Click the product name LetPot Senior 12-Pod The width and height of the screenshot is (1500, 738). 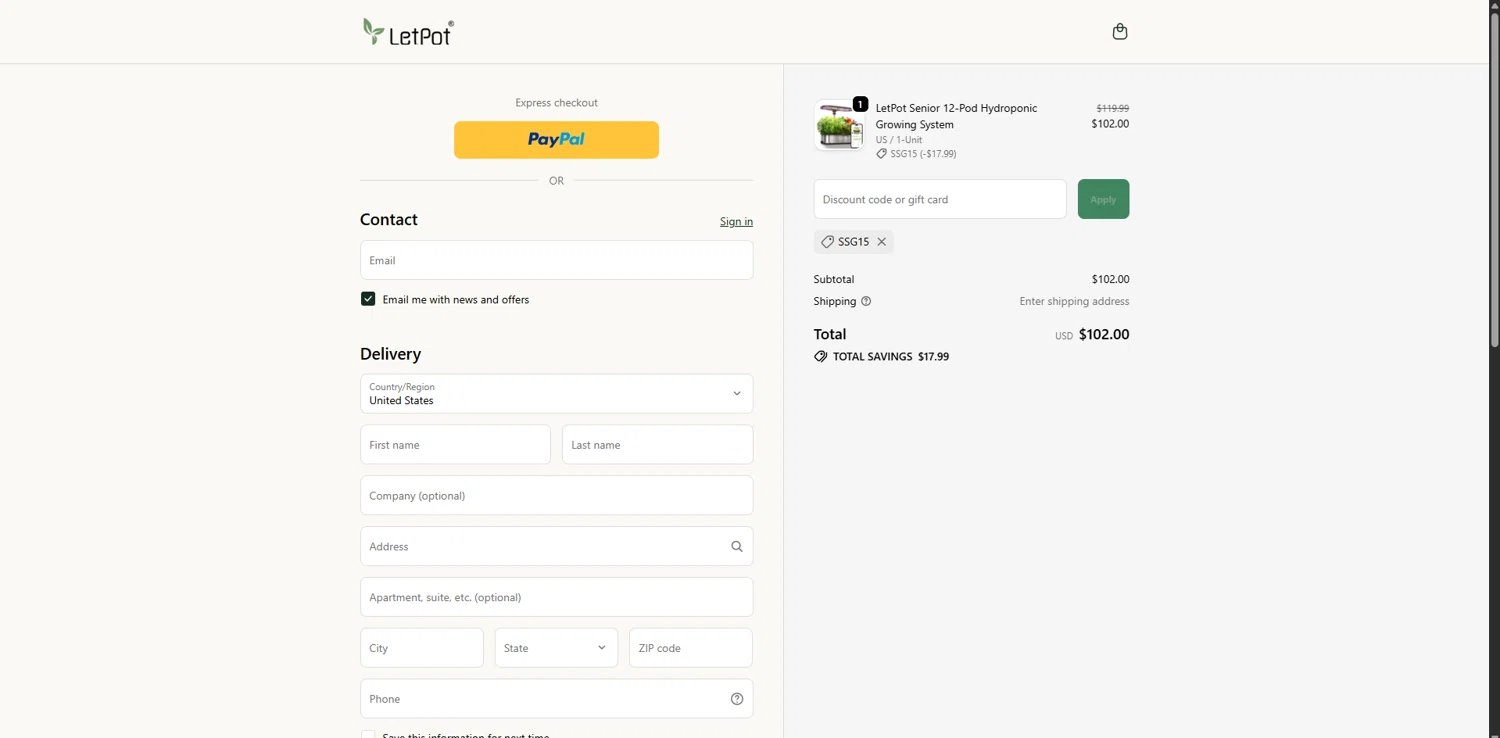[x=956, y=116]
